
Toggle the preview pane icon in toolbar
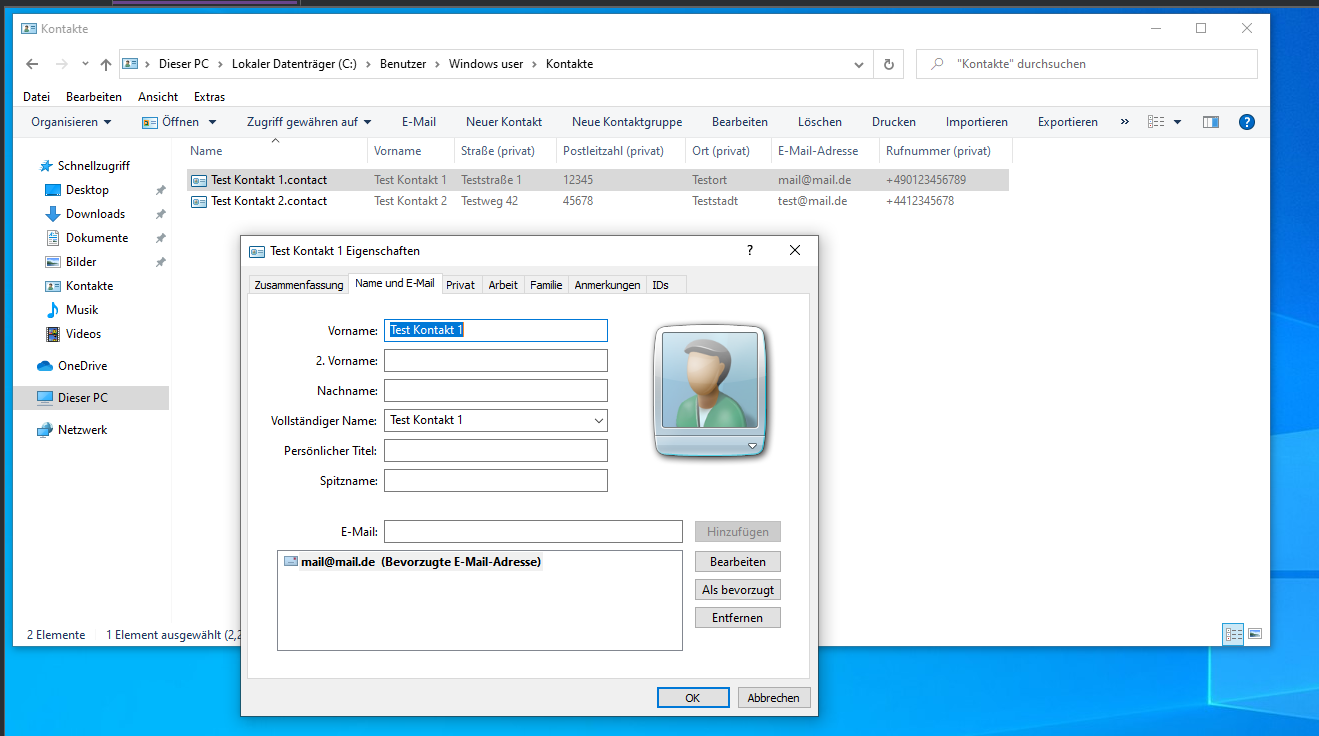[x=1211, y=122]
